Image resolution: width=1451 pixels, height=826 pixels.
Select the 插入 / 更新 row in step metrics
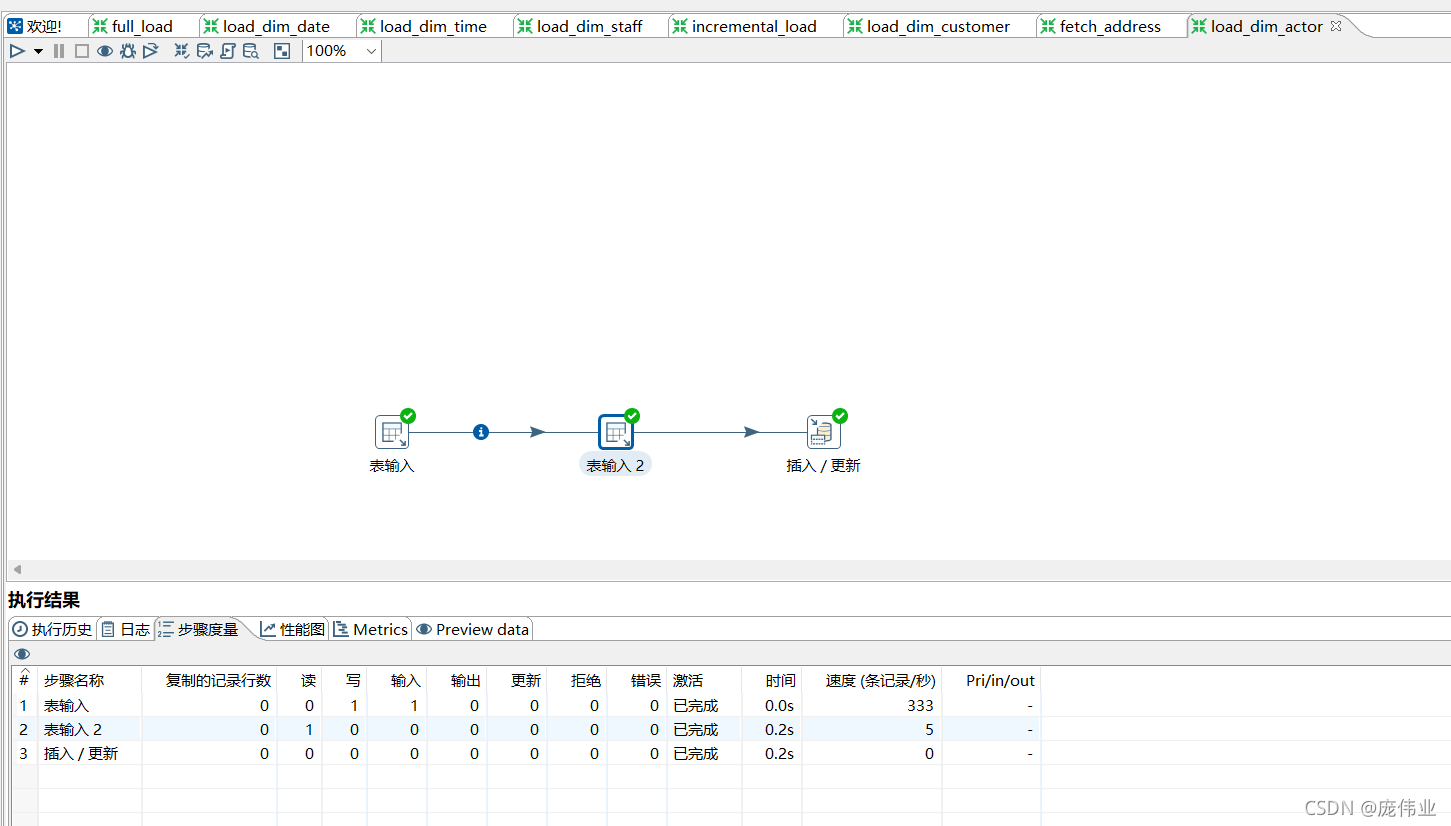(526, 753)
